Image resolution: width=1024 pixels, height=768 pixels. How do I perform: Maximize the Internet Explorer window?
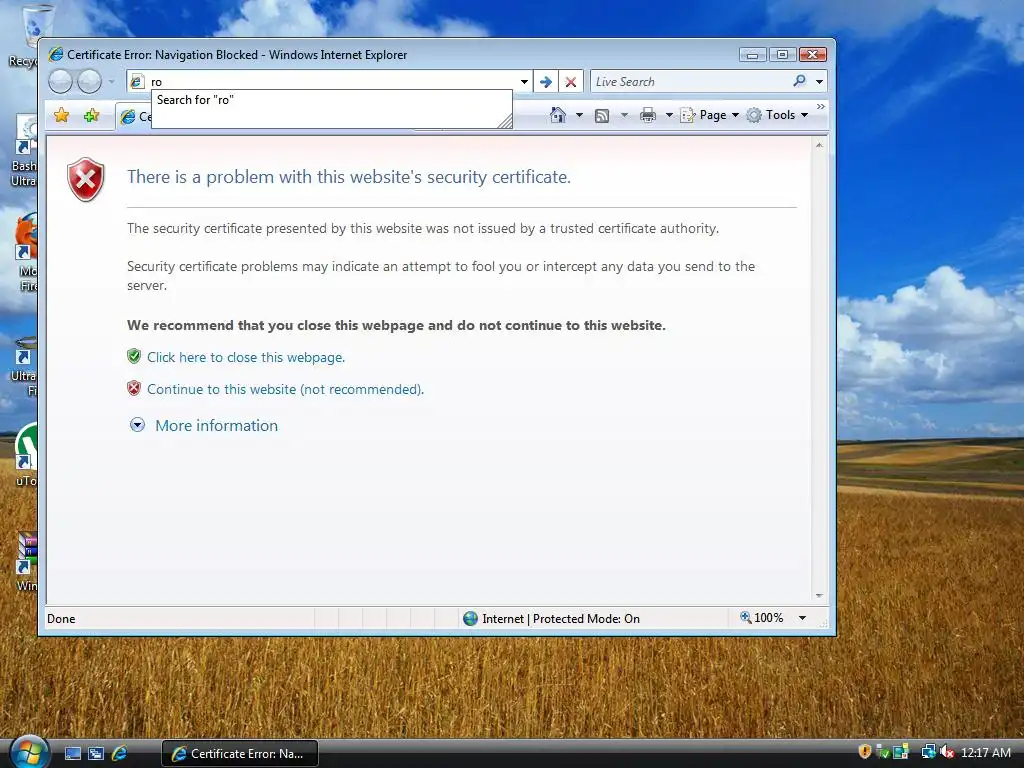(x=782, y=55)
